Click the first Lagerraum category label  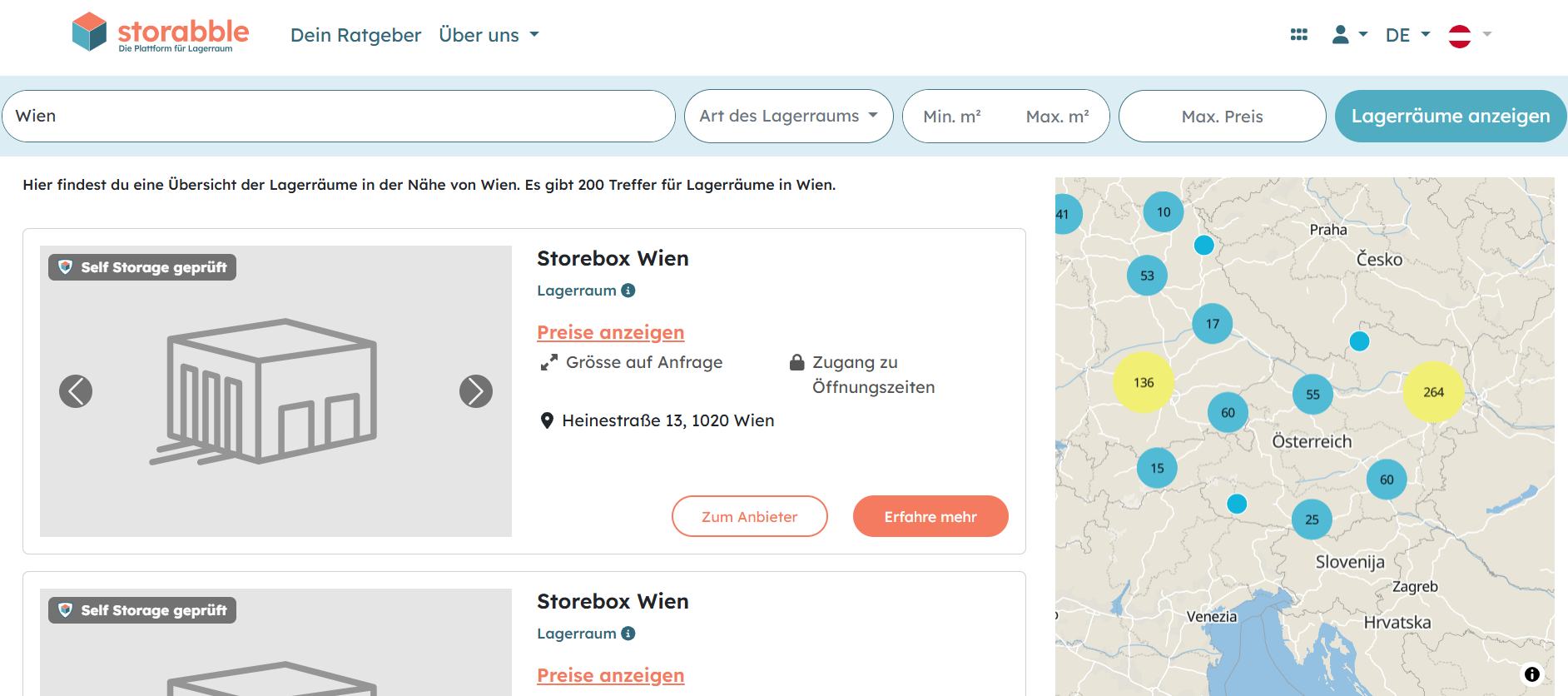coord(577,291)
